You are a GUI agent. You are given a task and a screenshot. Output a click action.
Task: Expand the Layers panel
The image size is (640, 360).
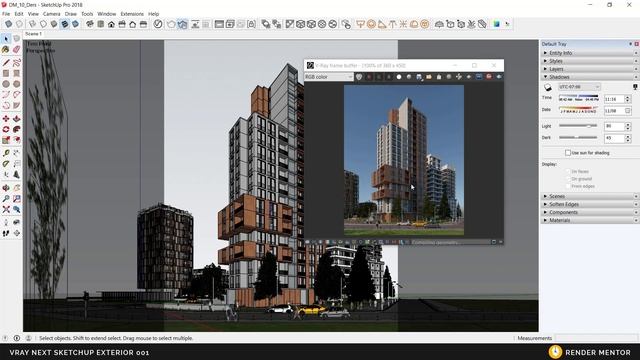(x=589, y=69)
